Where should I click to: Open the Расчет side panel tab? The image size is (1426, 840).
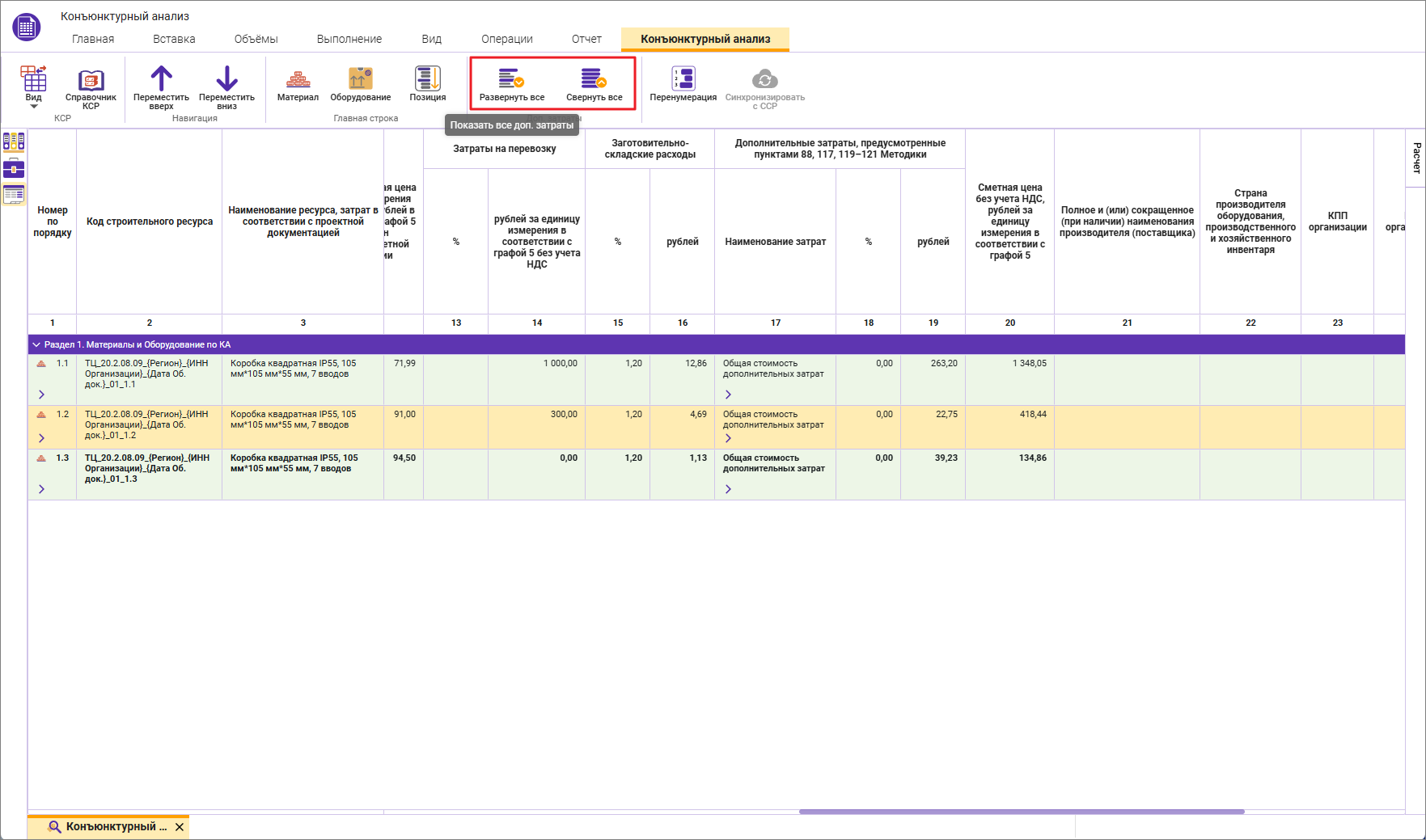1416,158
